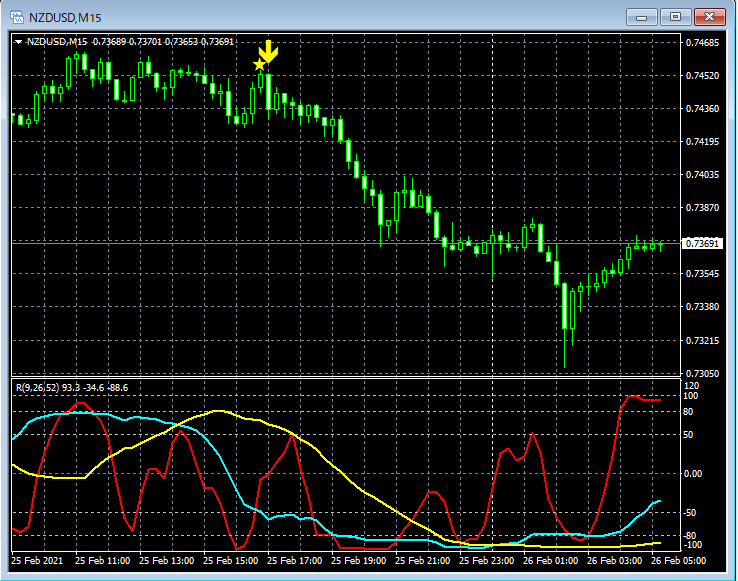Click the 50 level on indicator scale

point(688,435)
